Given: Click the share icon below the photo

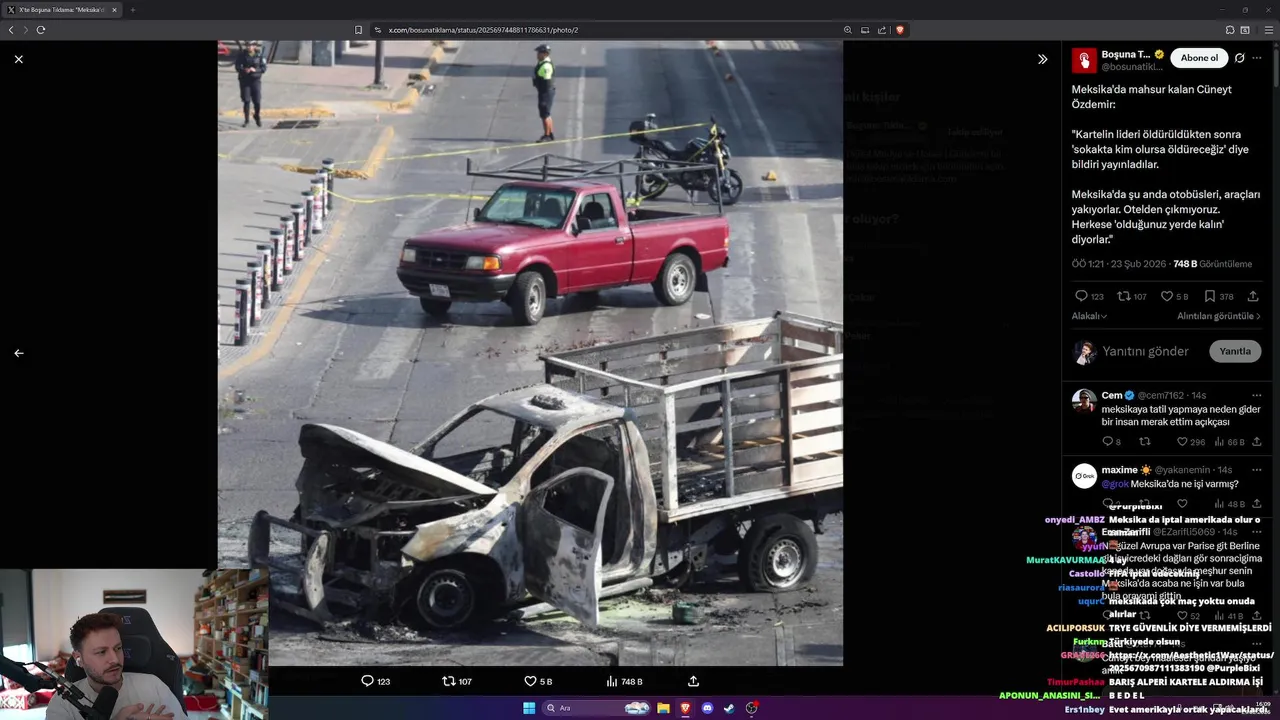Looking at the screenshot, I should (693, 681).
